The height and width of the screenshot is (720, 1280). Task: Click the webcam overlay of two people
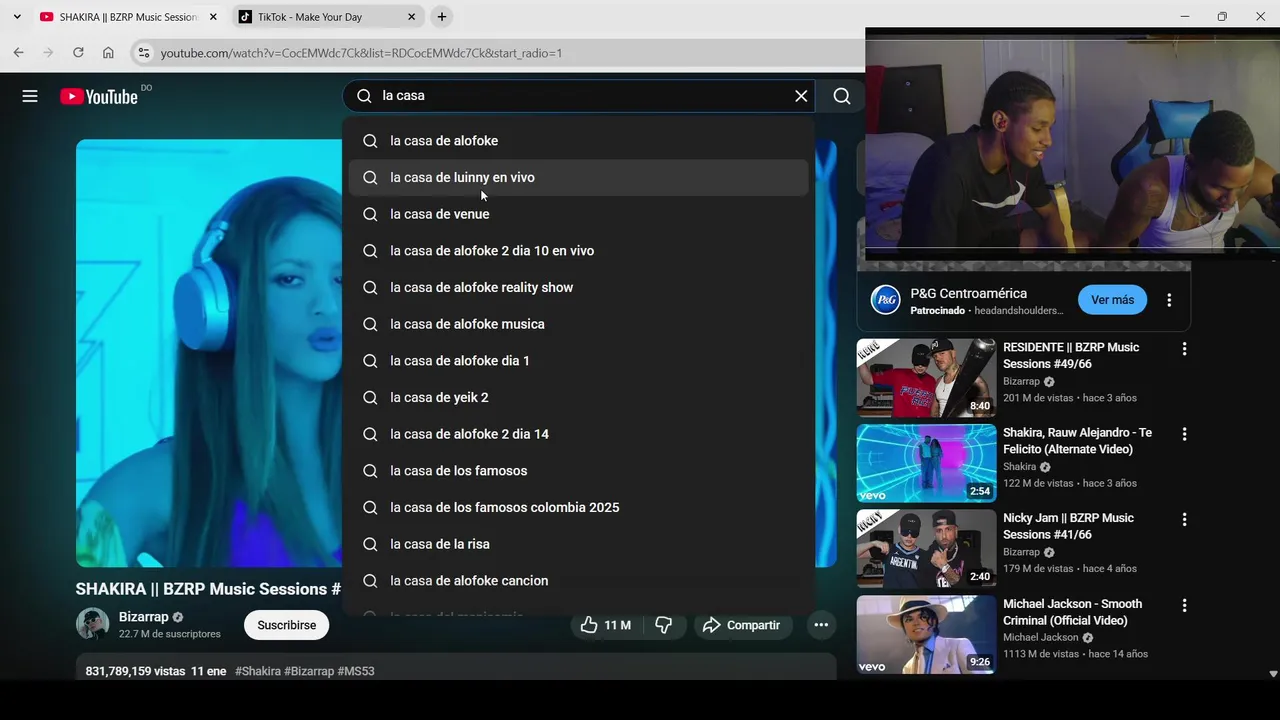1072,144
